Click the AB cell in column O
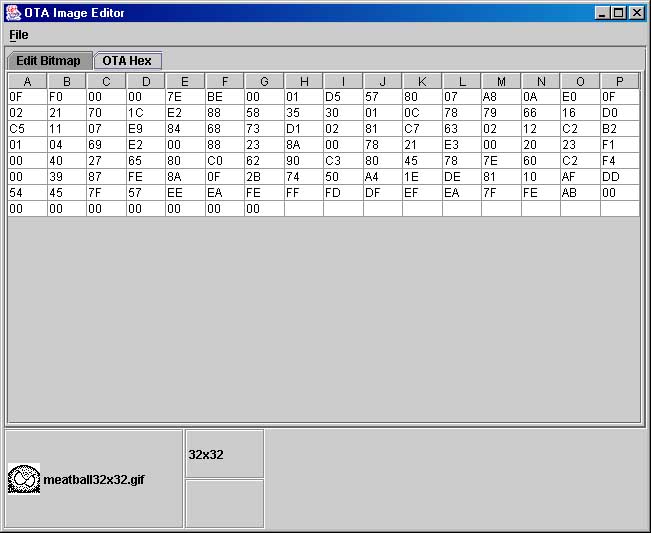Screen dimensions: 651x533 coord(580,193)
